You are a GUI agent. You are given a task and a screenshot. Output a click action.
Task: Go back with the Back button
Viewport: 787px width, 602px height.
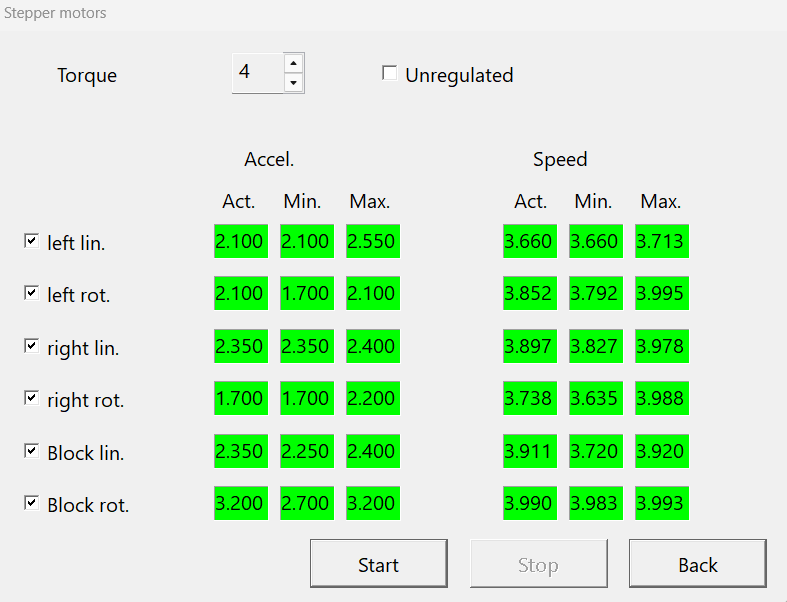click(698, 563)
